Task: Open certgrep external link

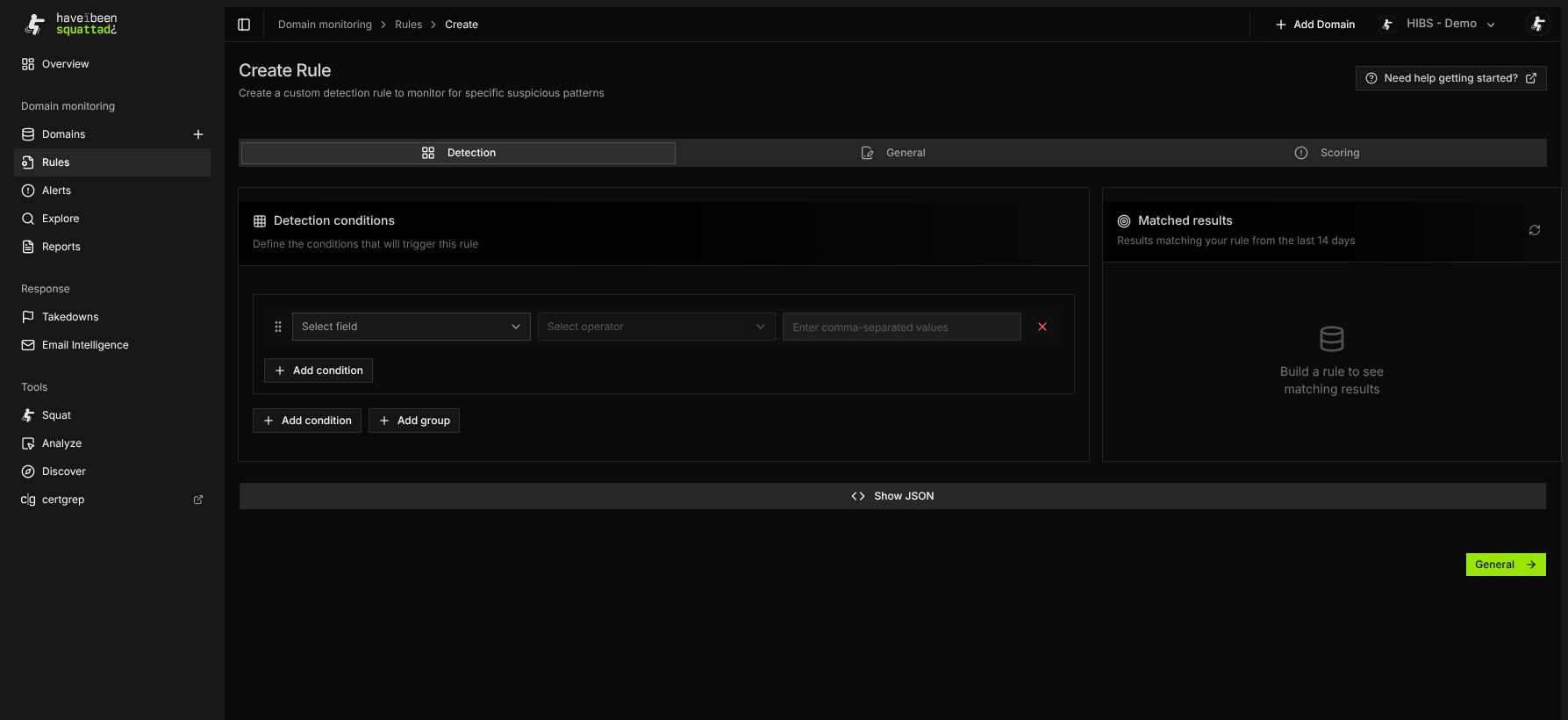Action: 112,500
